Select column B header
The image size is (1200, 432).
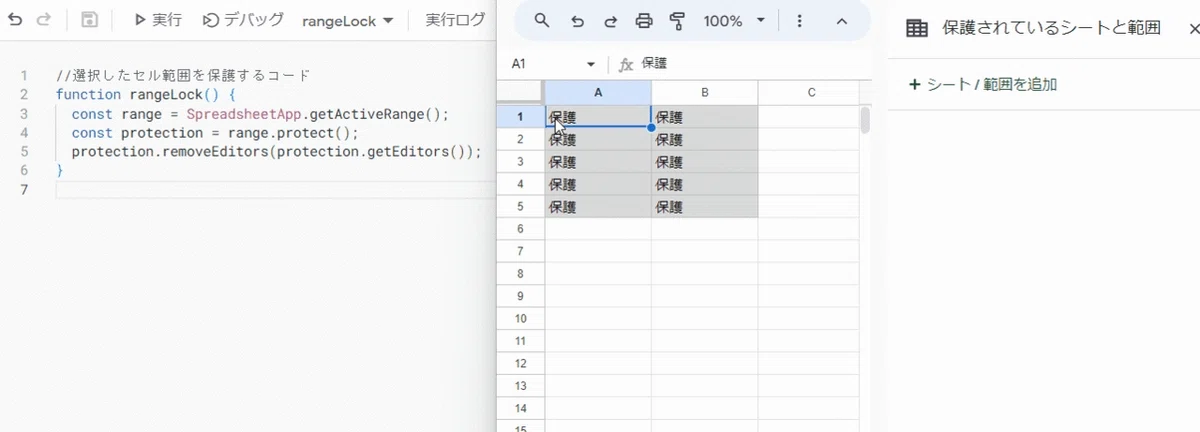[x=705, y=93]
